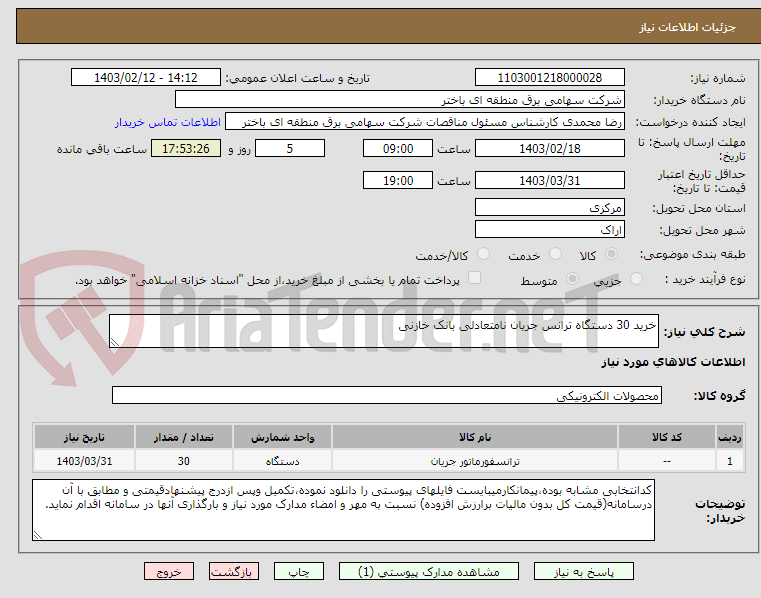Image resolution: width=761 pixels, height=598 pixels.
Task: Click the days remaining field 5
Action: click(x=290, y=149)
